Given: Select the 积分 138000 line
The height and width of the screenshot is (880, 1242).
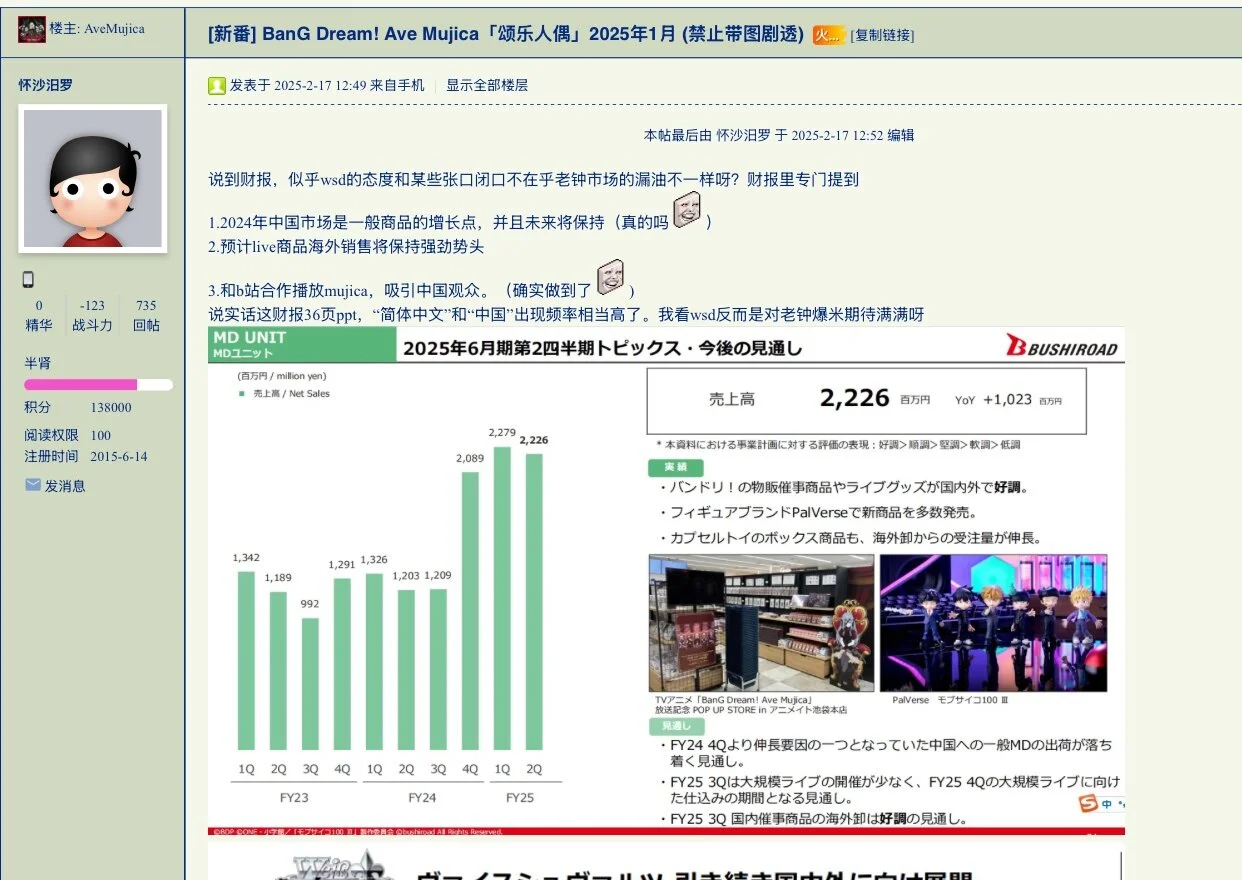Looking at the screenshot, I should coord(78,408).
